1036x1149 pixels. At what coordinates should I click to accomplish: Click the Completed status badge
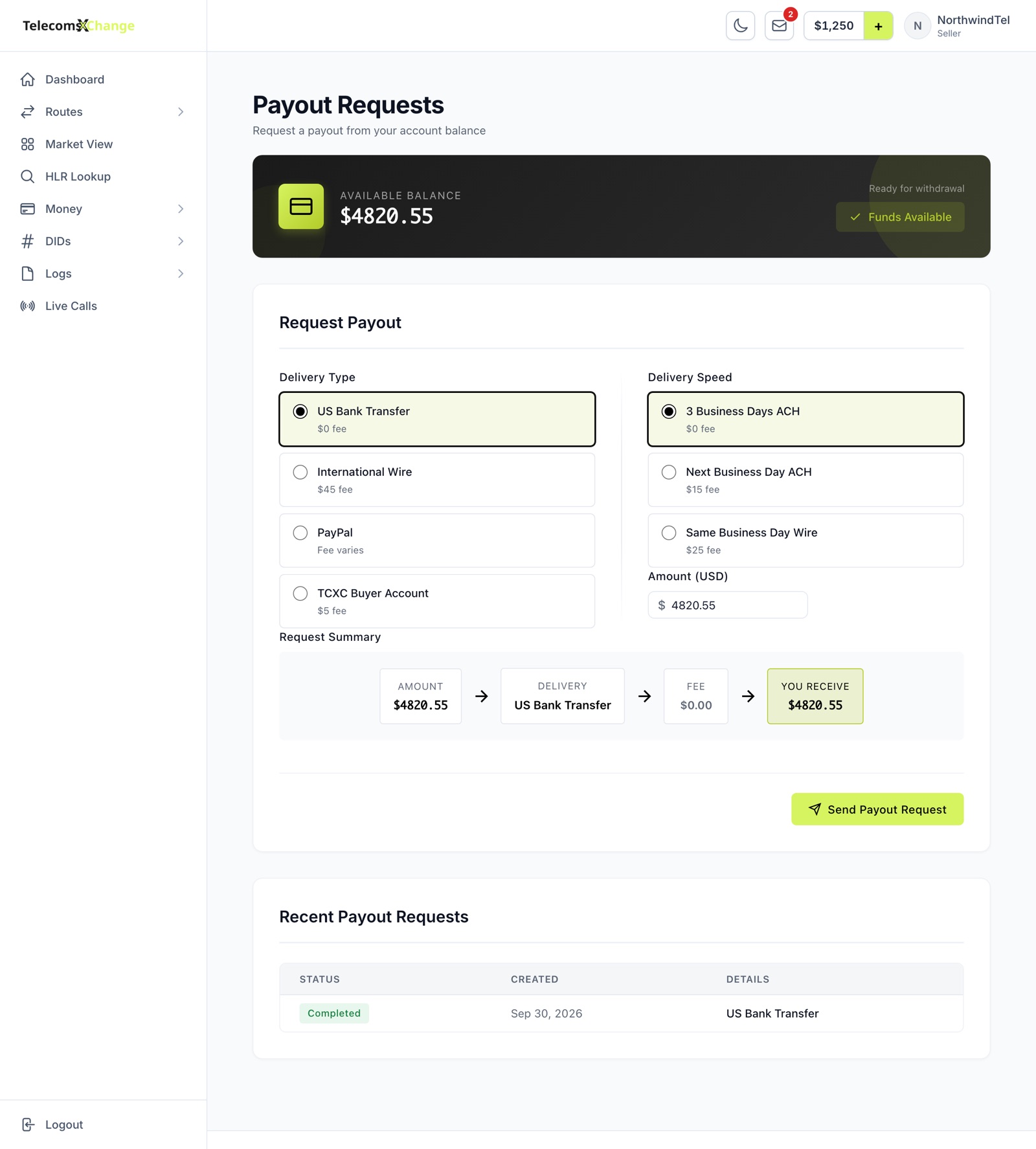point(334,1013)
